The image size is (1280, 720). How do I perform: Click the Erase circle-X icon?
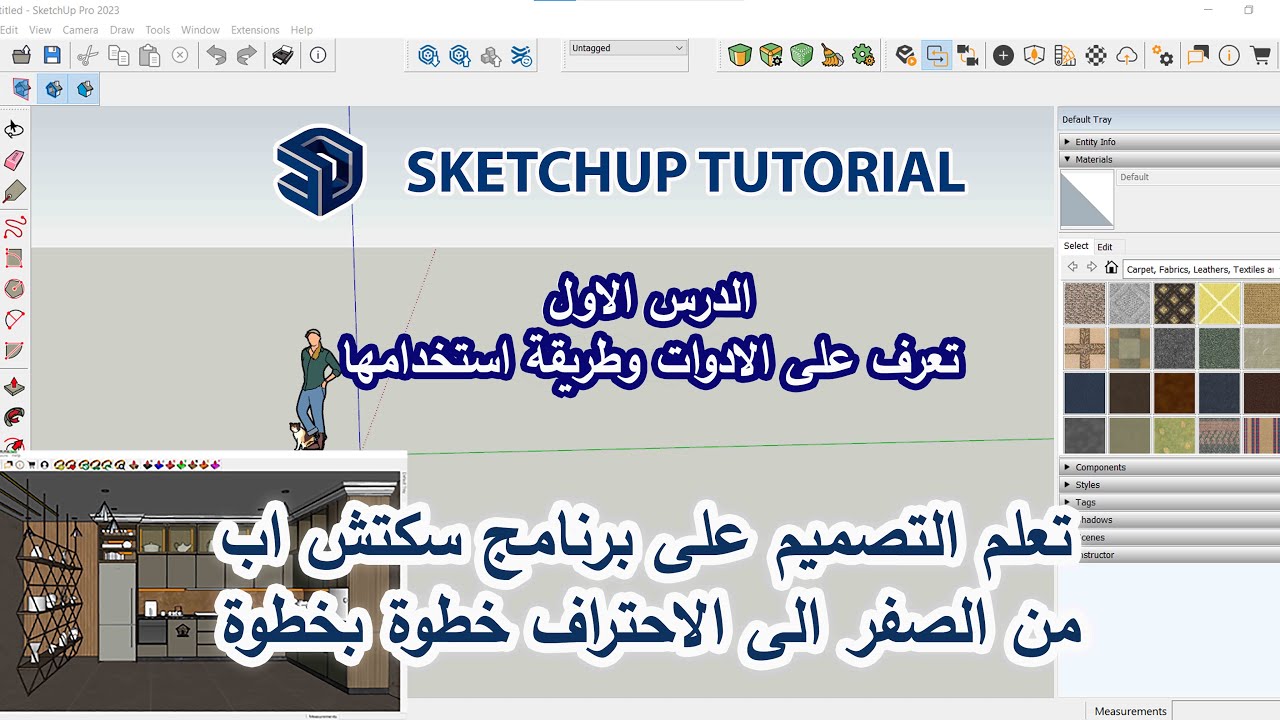pos(180,56)
